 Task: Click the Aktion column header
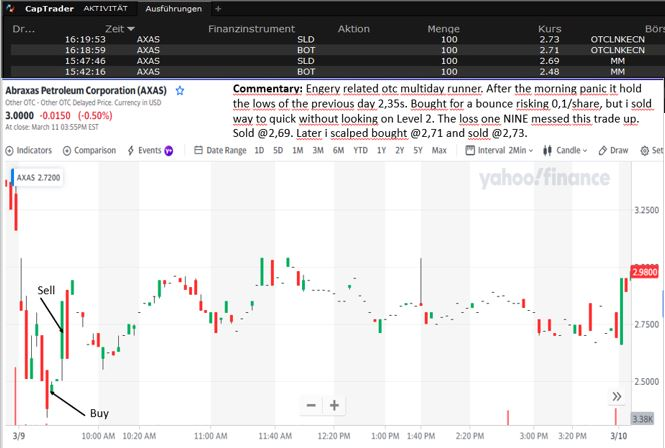pos(354,29)
